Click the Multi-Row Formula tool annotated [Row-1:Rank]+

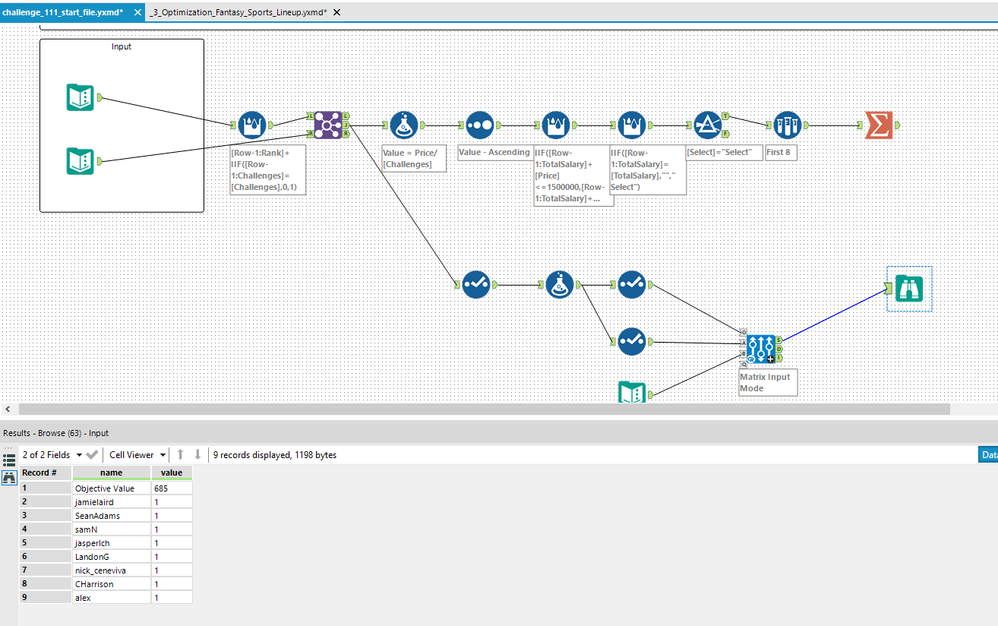[x=252, y=125]
